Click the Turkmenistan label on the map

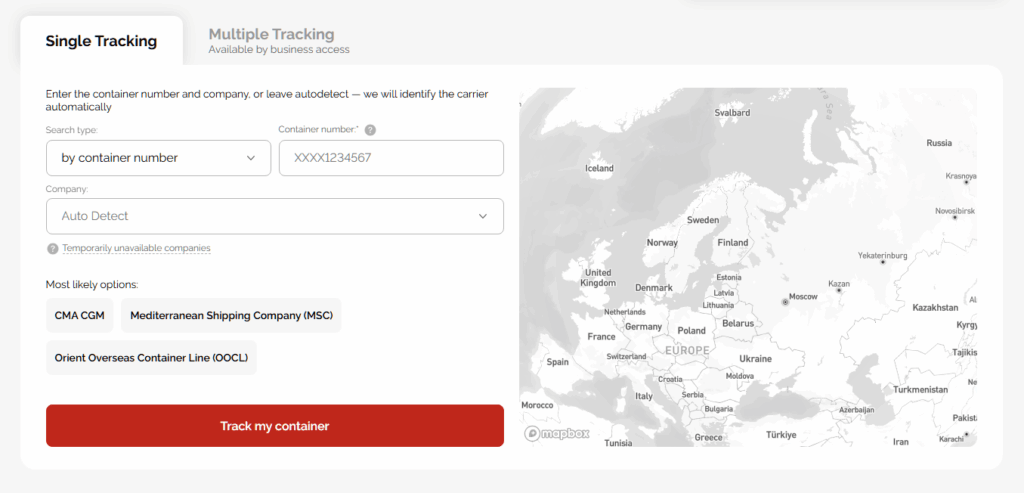tap(920, 390)
